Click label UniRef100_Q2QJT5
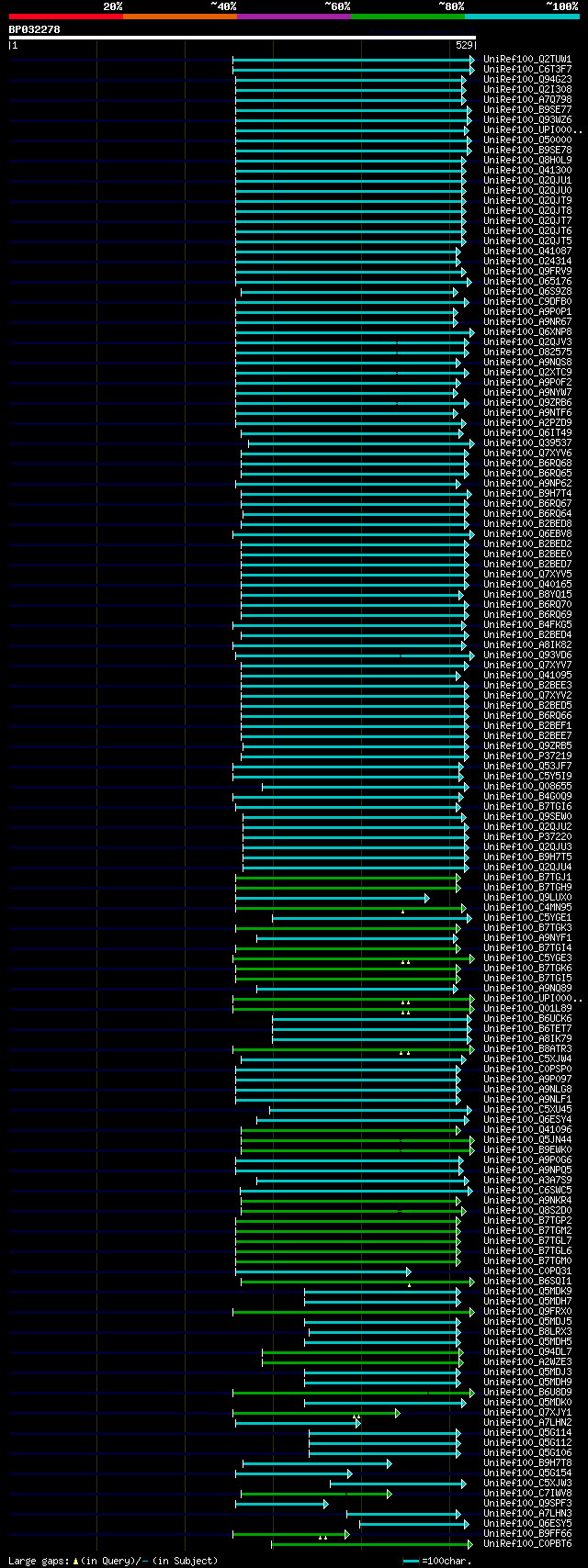 tap(527, 241)
